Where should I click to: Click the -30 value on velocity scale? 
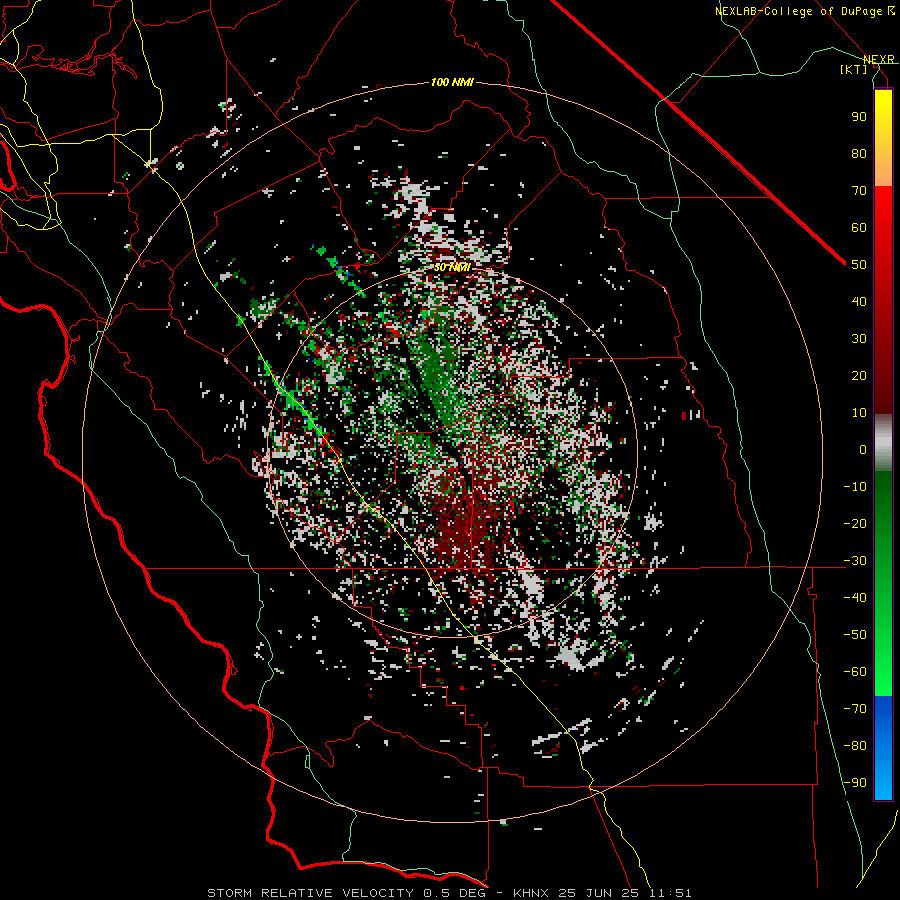point(855,561)
